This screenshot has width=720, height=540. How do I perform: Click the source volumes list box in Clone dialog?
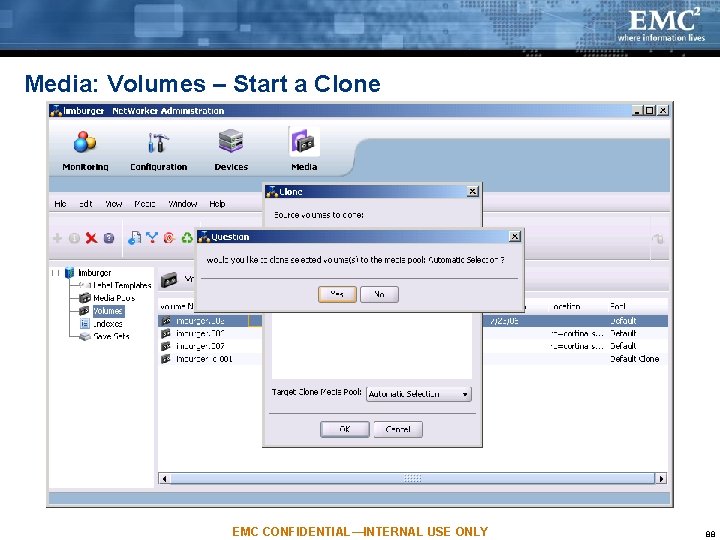coord(372,347)
